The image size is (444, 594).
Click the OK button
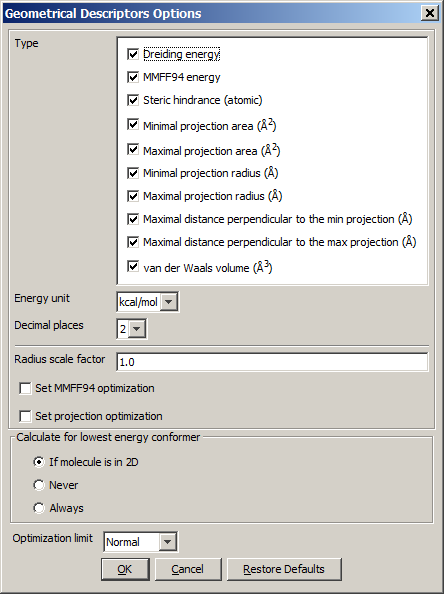(x=125, y=569)
